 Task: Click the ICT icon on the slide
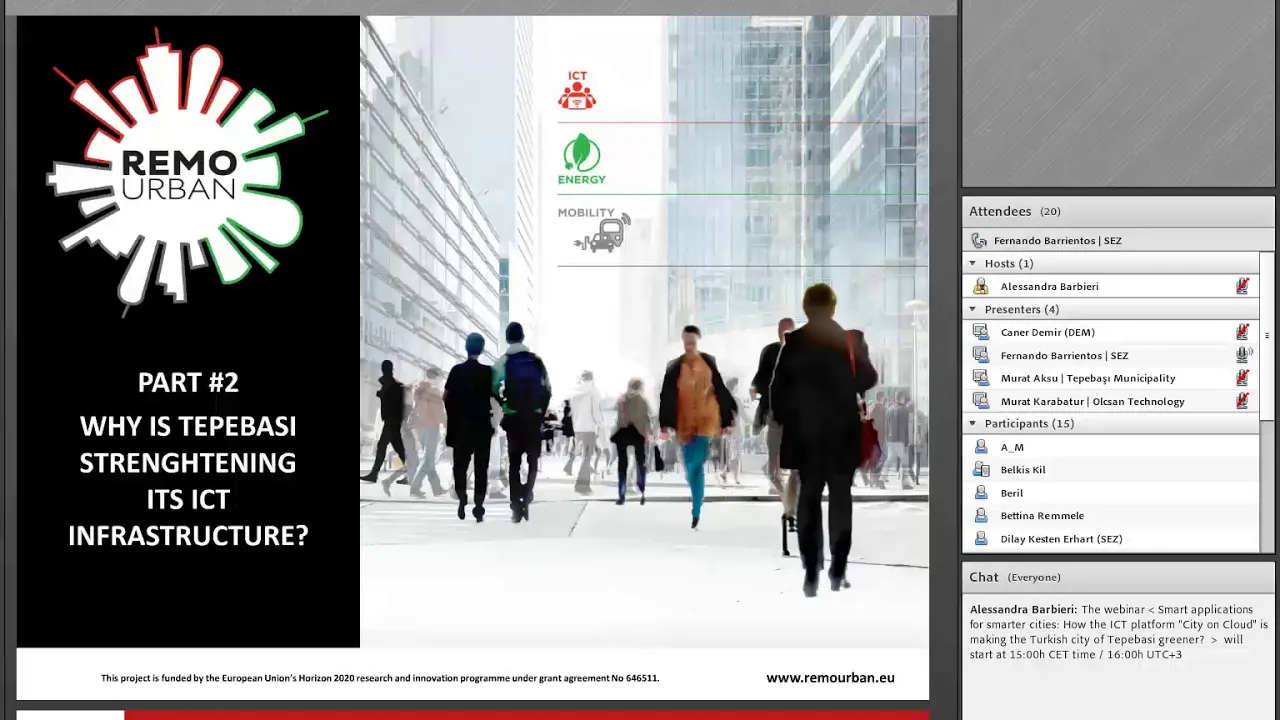[x=577, y=90]
